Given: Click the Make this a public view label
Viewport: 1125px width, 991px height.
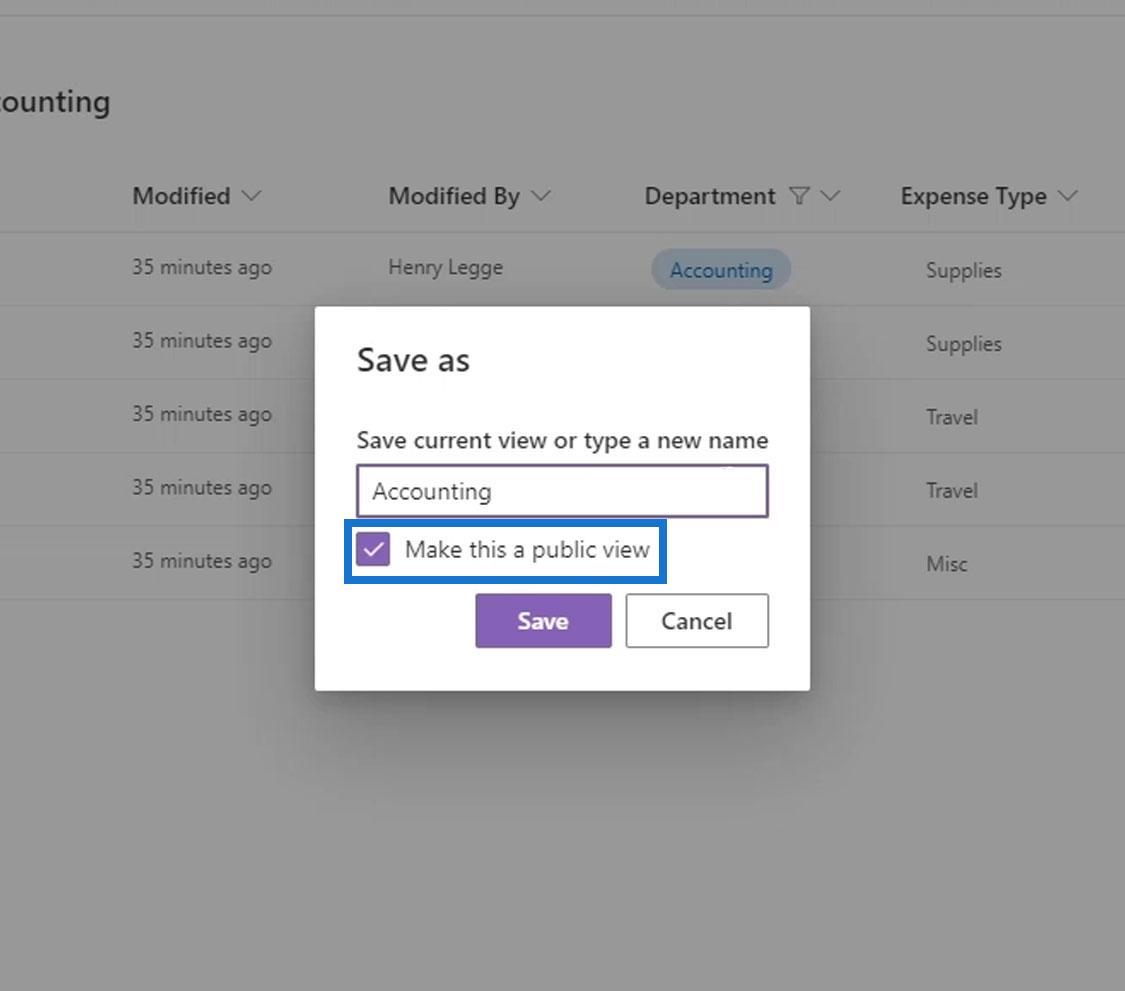Looking at the screenshot, I should 527,550.
